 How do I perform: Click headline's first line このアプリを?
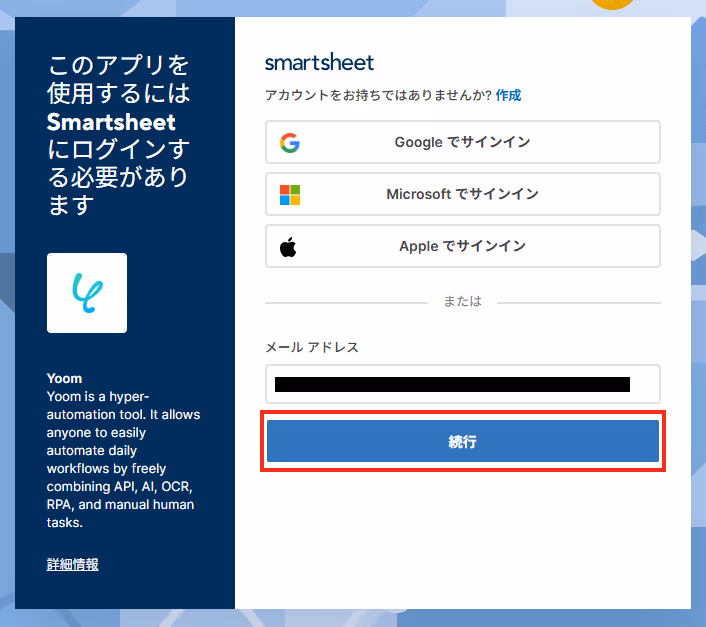(x=118, y=65)
